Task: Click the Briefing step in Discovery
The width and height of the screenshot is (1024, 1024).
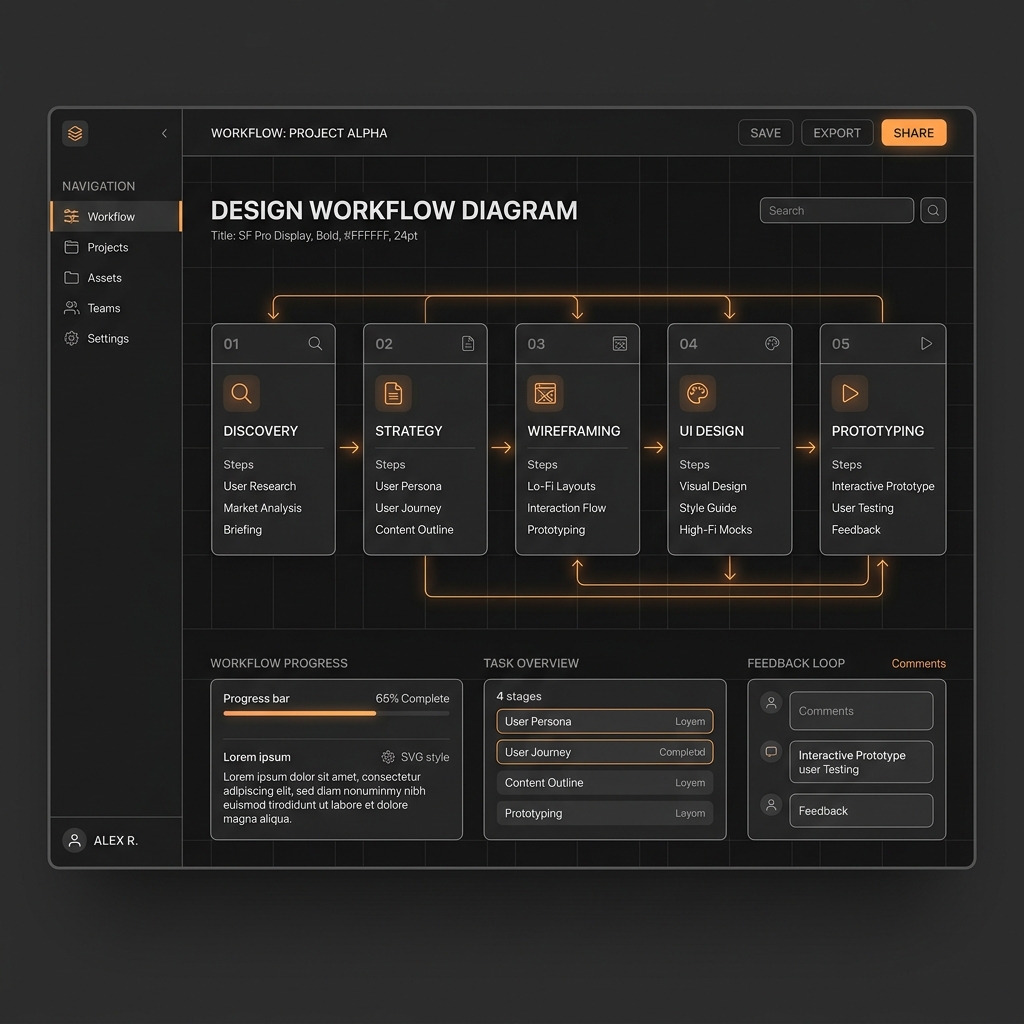Action: coord(242,530)
